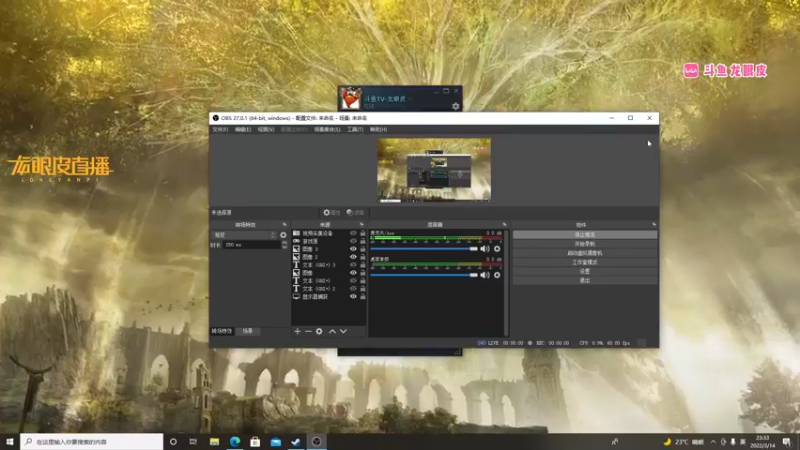Image resolution: width=800 pixels, height=450 pixels.
Task: Open Task View from the taskbar
Action: point(193,442)
